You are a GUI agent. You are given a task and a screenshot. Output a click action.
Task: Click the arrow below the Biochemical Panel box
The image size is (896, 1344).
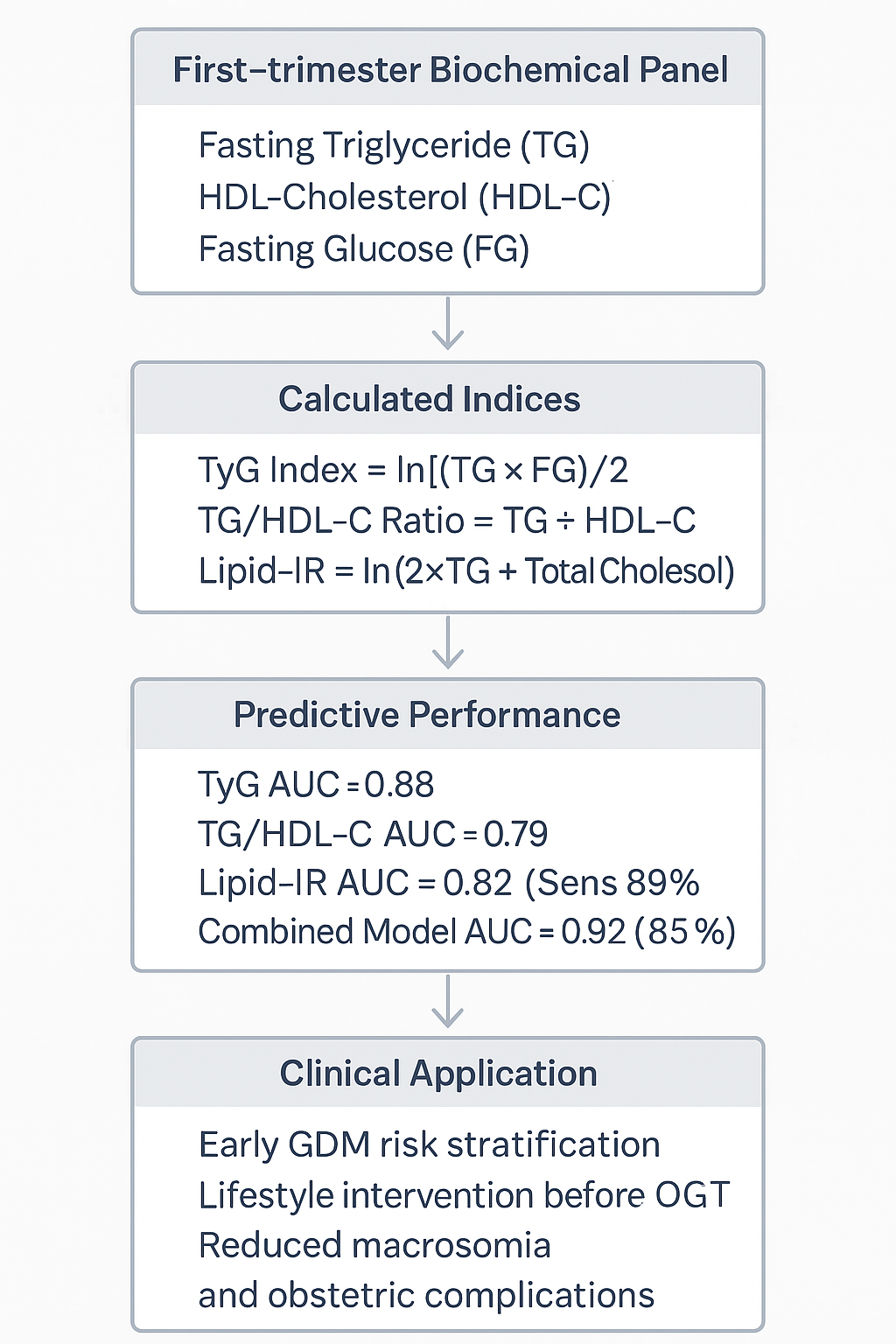point(448,325)
